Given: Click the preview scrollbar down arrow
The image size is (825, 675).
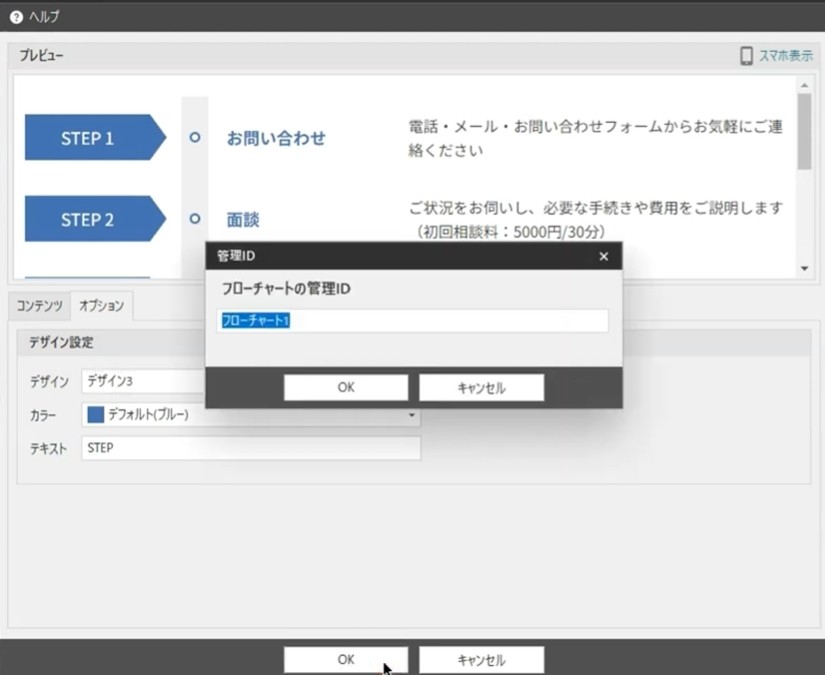Looking at the screenshot, I should pos(804,268).
